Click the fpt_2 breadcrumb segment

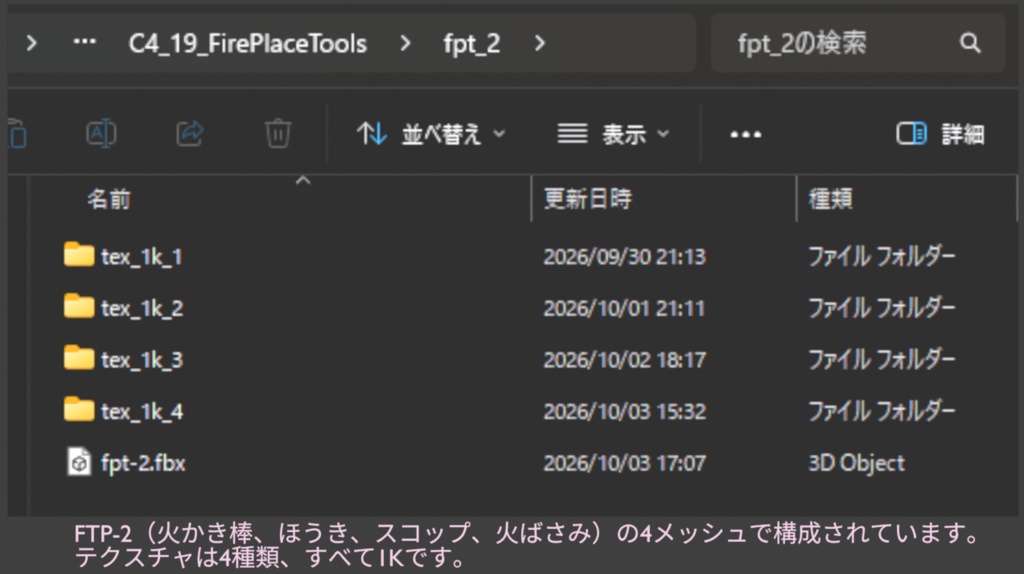pyautogui.click(x=472, y=44)
